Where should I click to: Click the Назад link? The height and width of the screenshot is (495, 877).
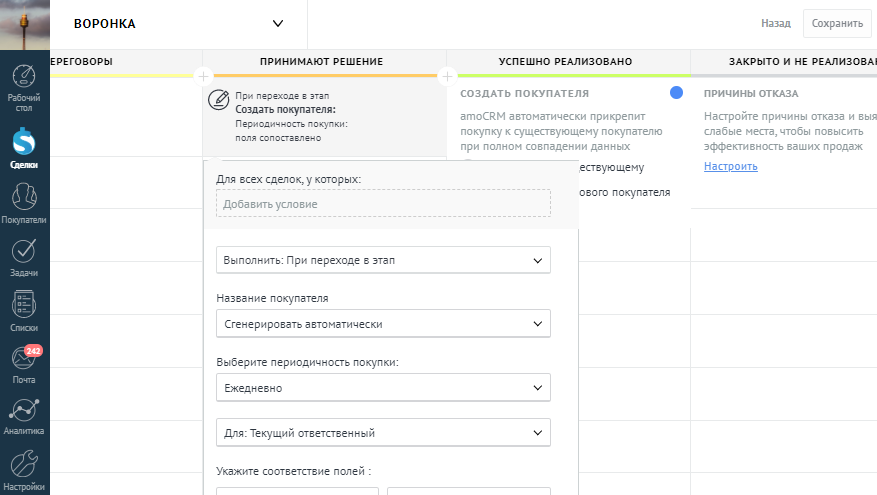pyautogui.click(x=775, y=23)
